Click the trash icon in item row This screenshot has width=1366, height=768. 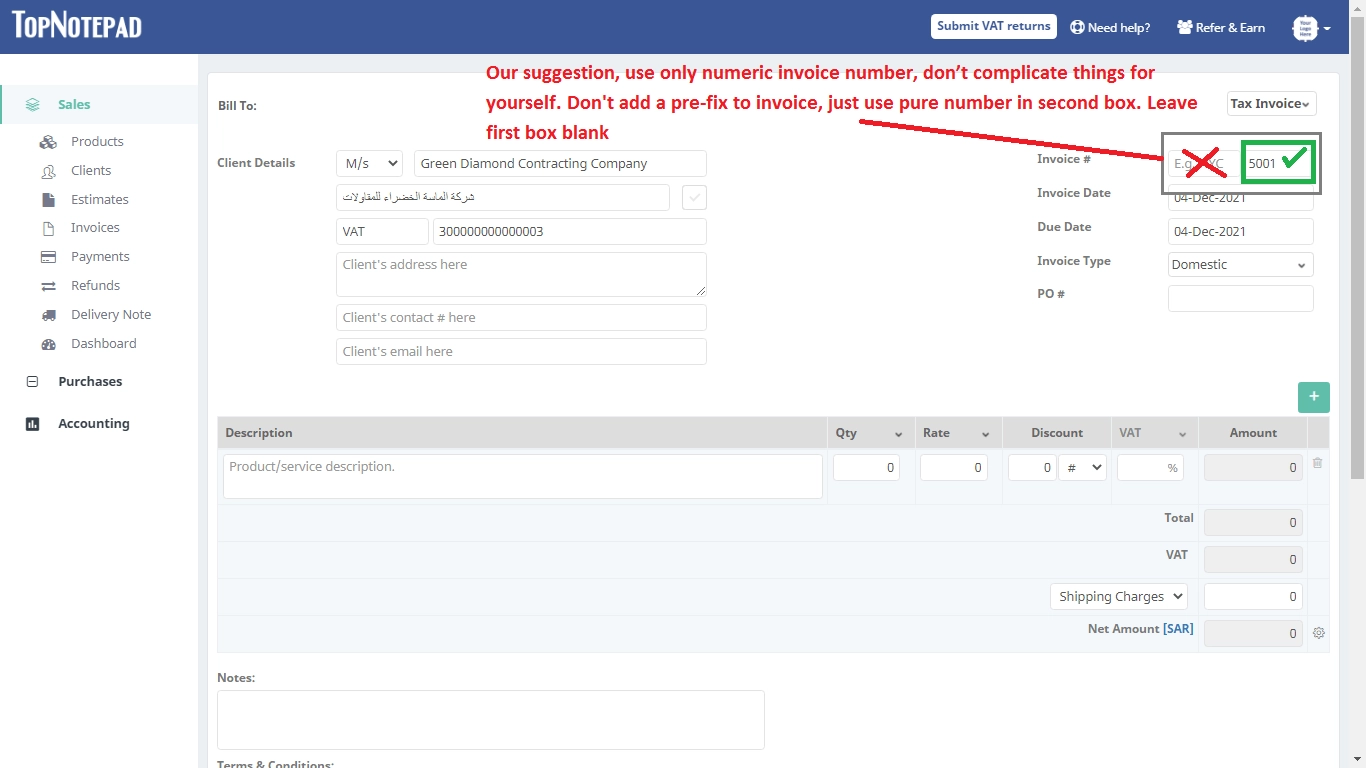(1317, 463)
